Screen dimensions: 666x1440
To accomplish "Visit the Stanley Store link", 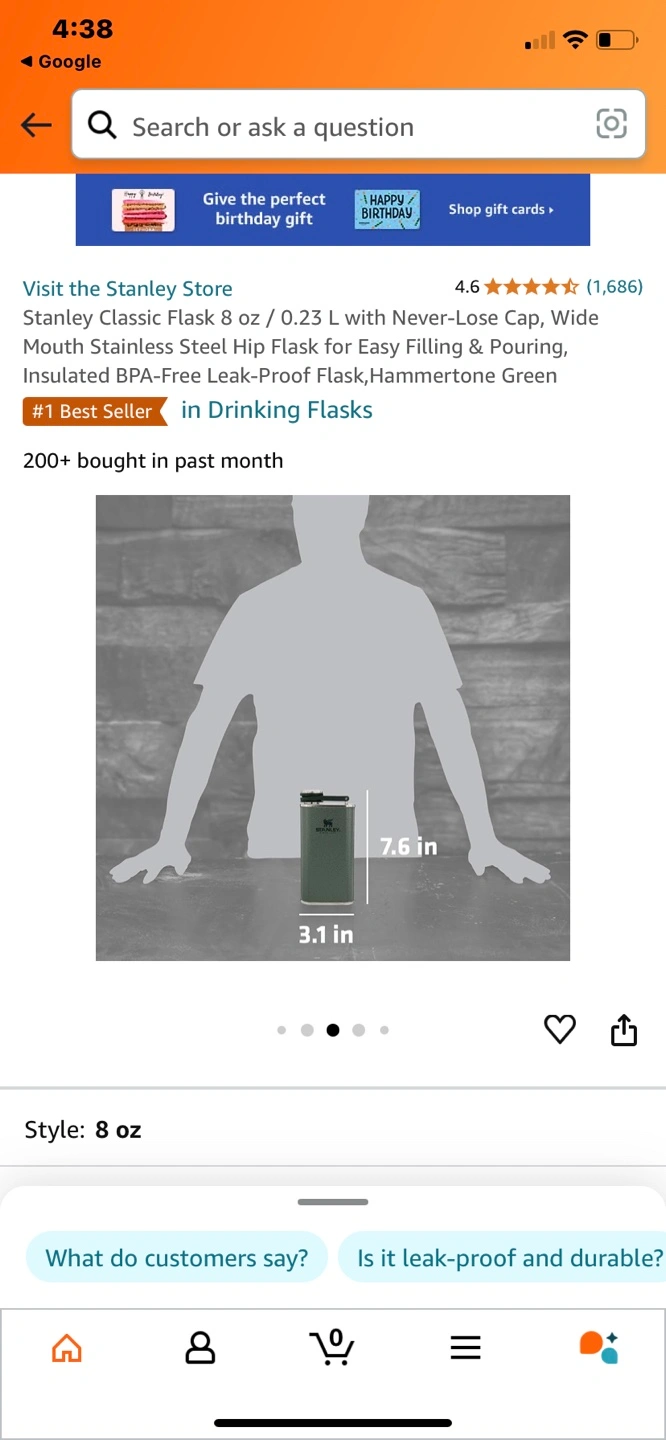I will click(x=128, y=289).
